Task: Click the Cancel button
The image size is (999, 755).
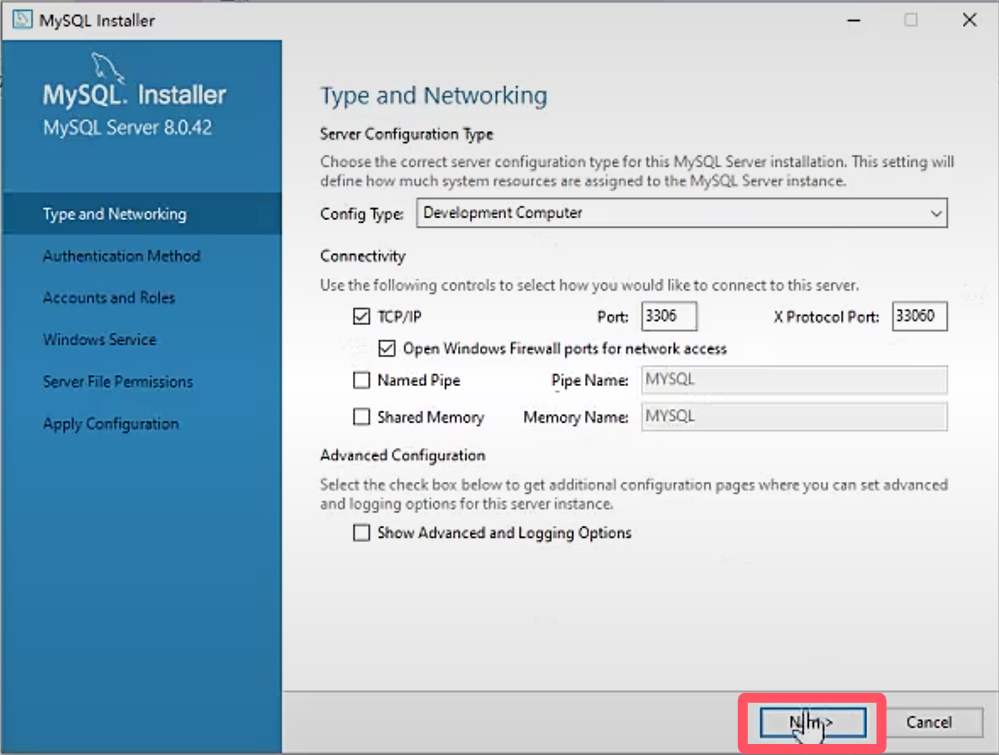Action: click(929, 723)
